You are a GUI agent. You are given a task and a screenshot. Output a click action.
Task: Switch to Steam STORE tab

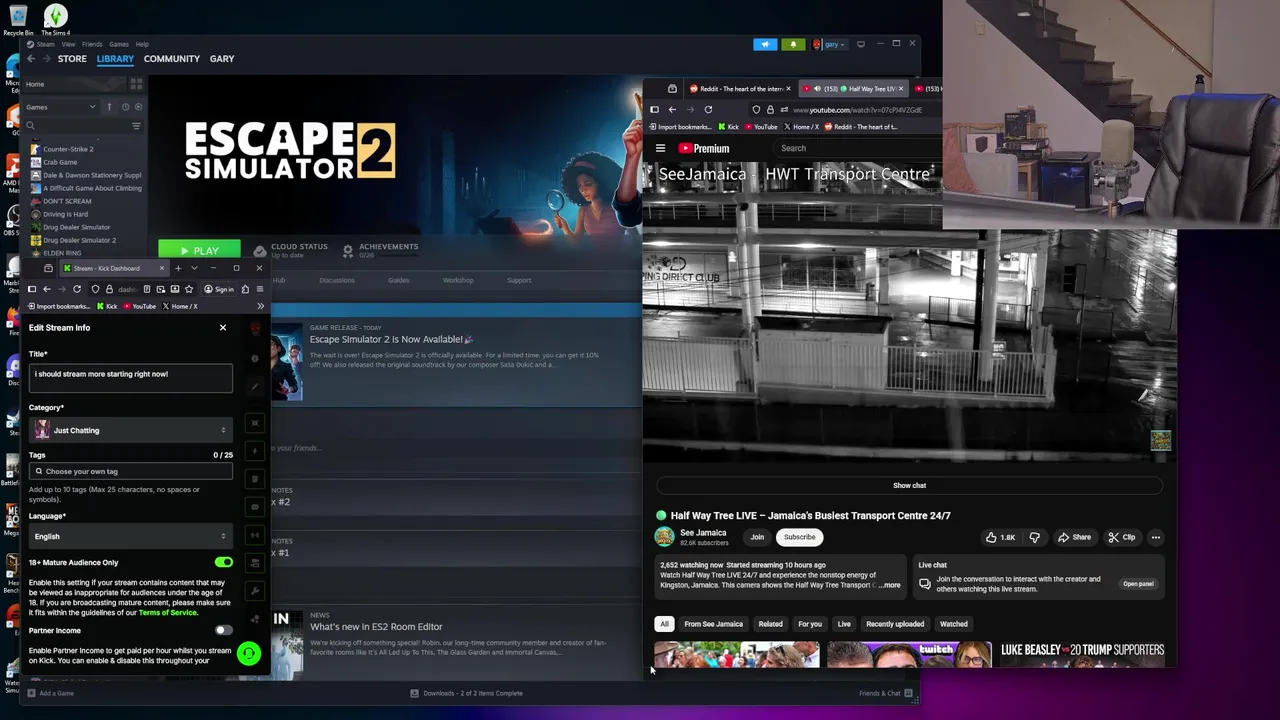pyautogui.click(x=72, y=59)
